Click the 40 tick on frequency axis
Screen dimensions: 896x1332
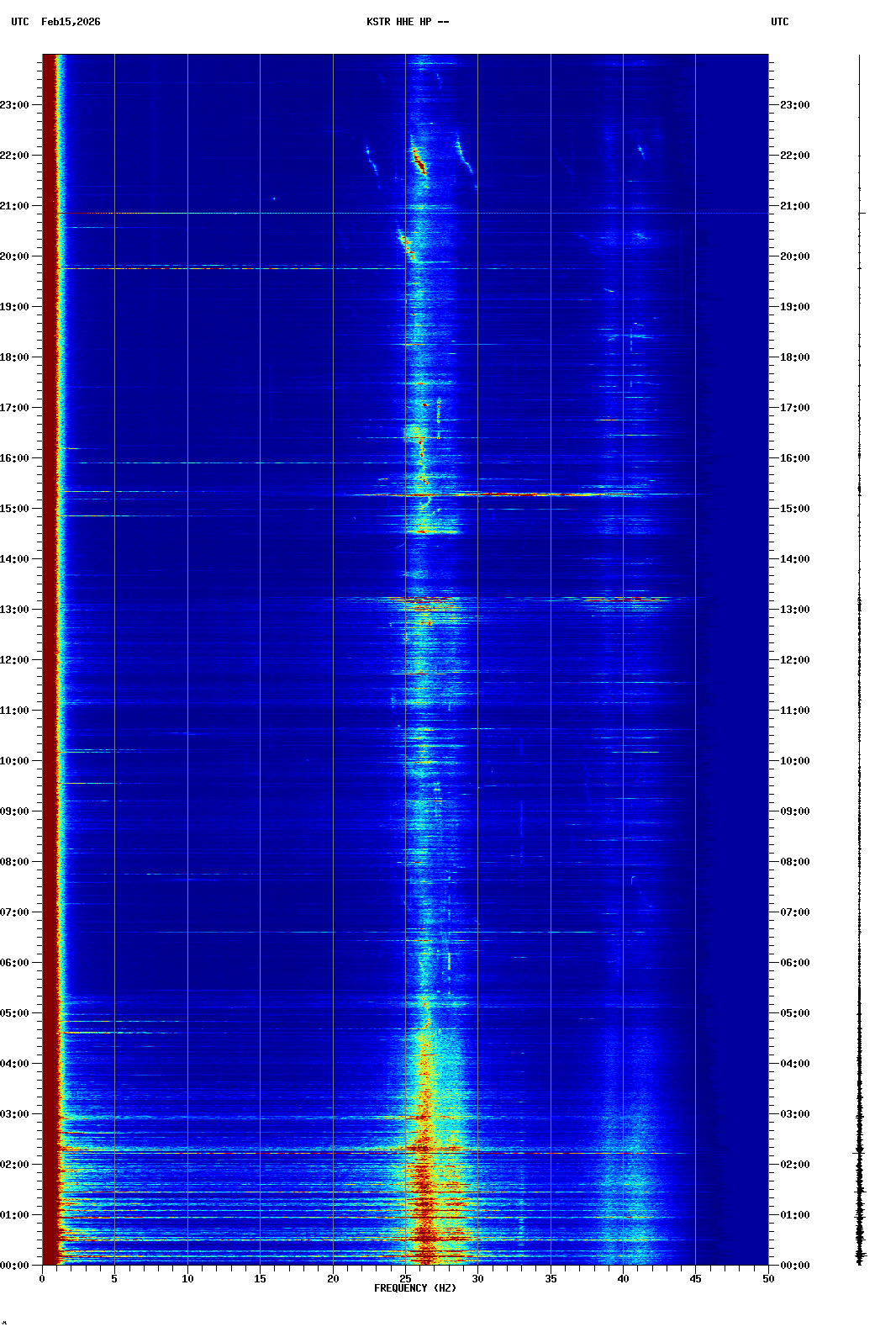623,1279
